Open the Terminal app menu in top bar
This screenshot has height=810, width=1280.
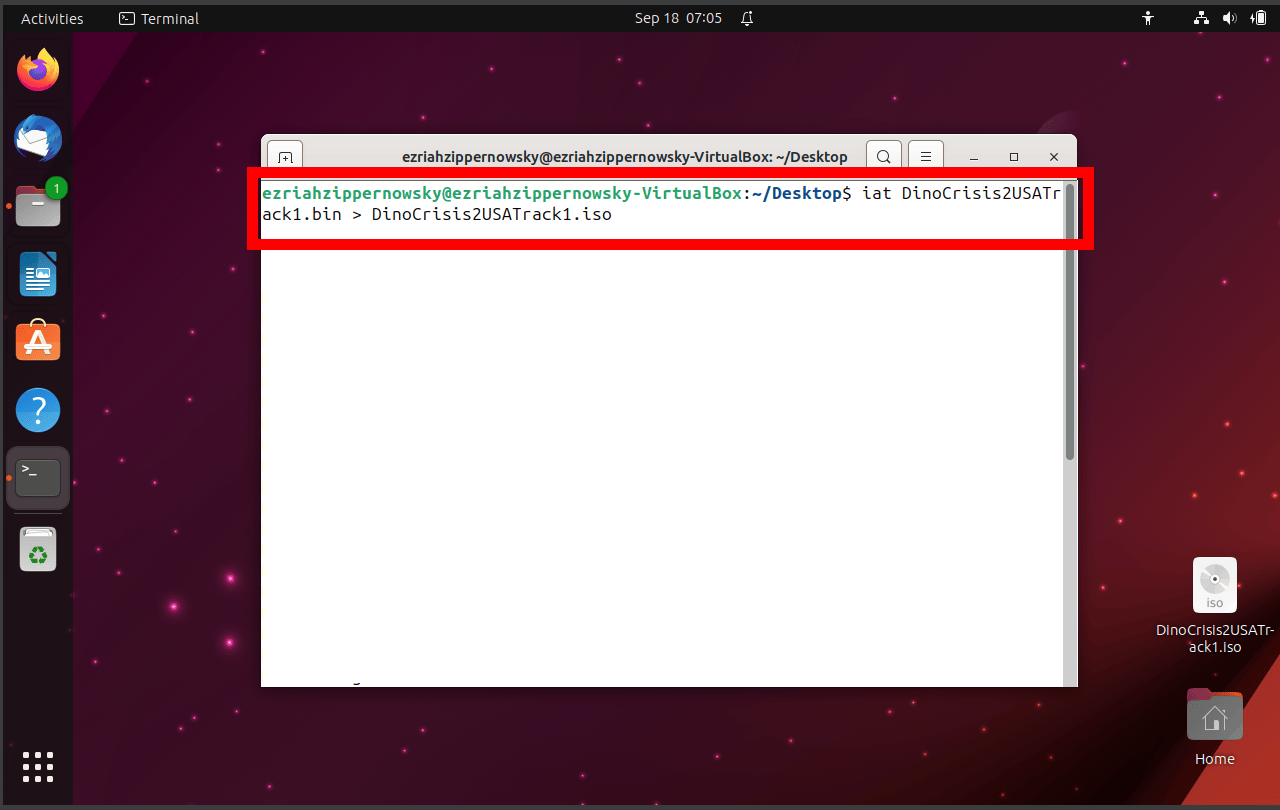coord(159,18)
